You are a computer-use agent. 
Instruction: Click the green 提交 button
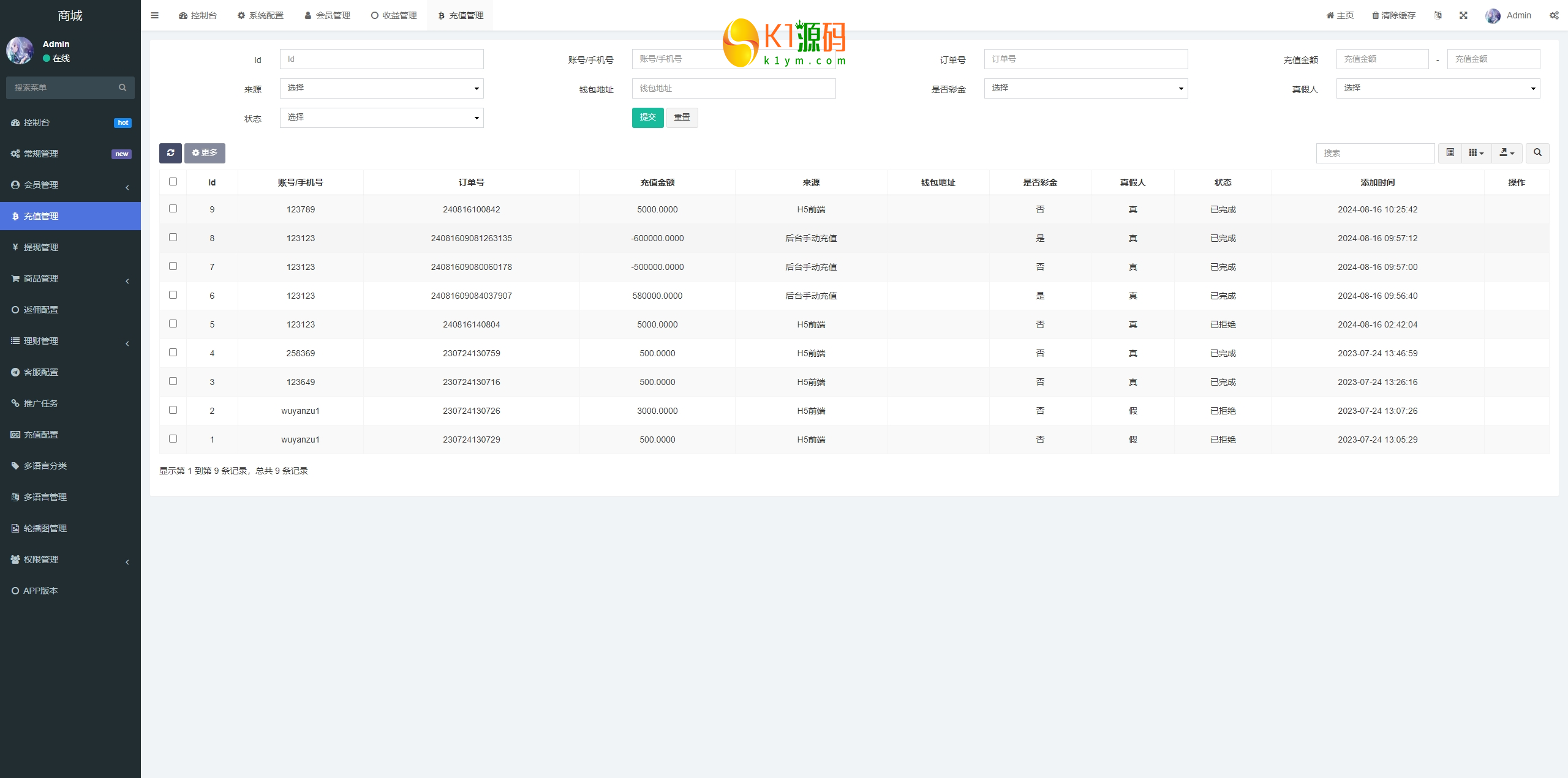click(647, 118)
